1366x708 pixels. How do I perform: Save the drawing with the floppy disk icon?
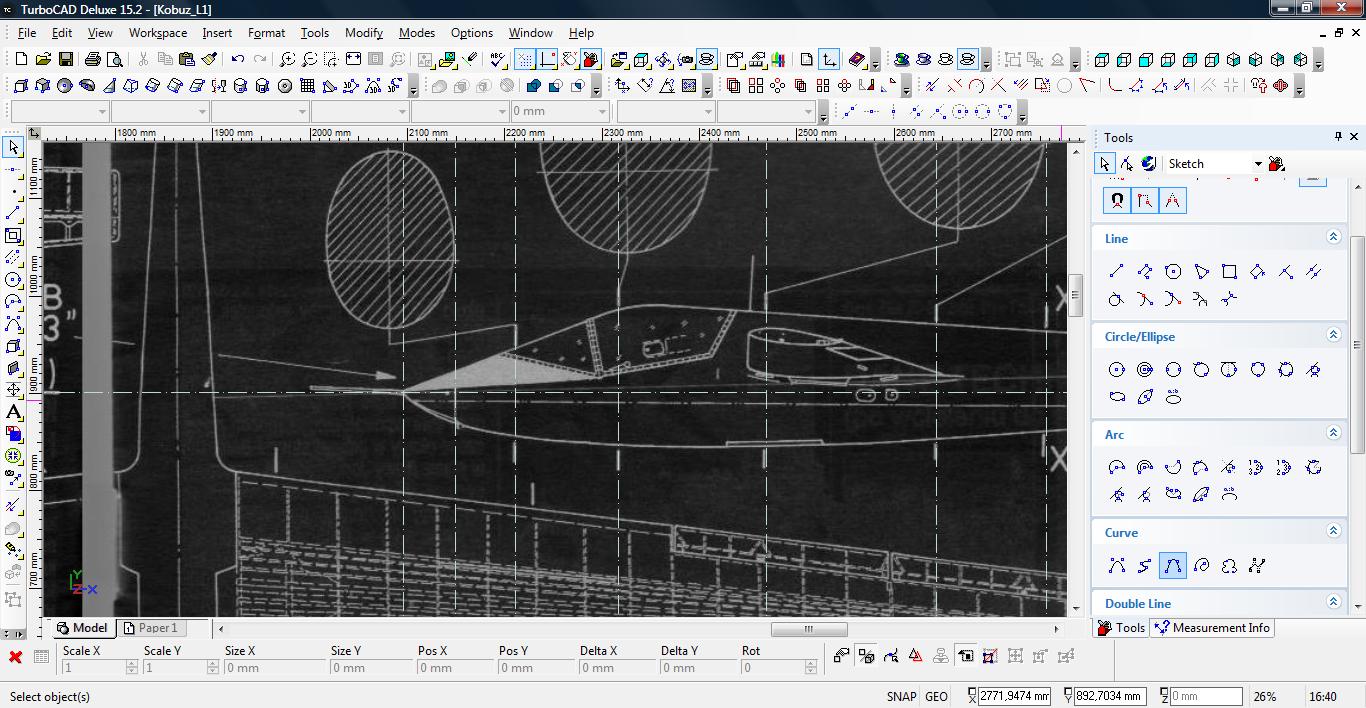(66, 59)
